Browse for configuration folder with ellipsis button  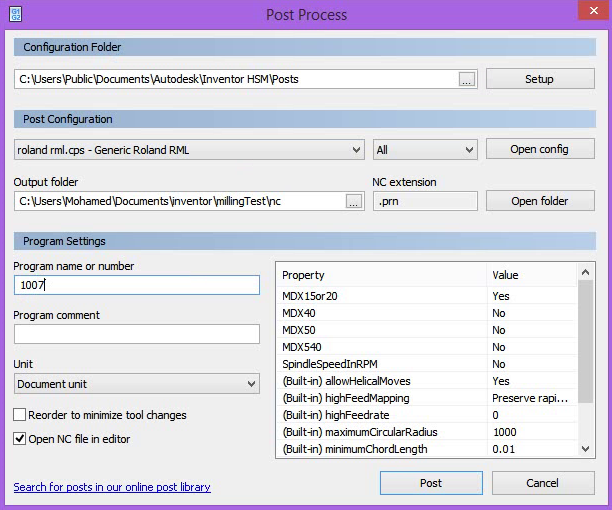pos(466,80)
